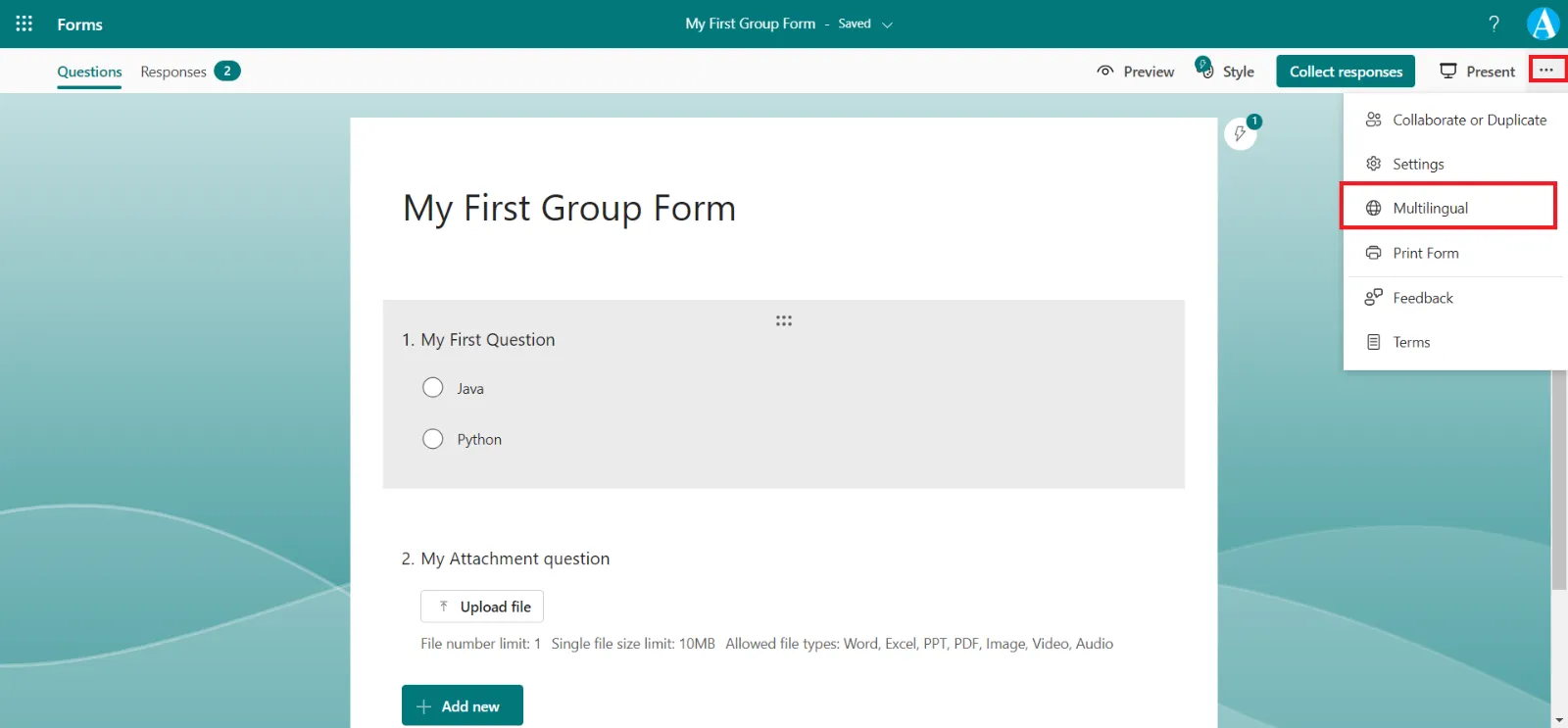Click the Terms document icon
This screenshot has width=1568, height=728.
click(x=1374, y=342)
